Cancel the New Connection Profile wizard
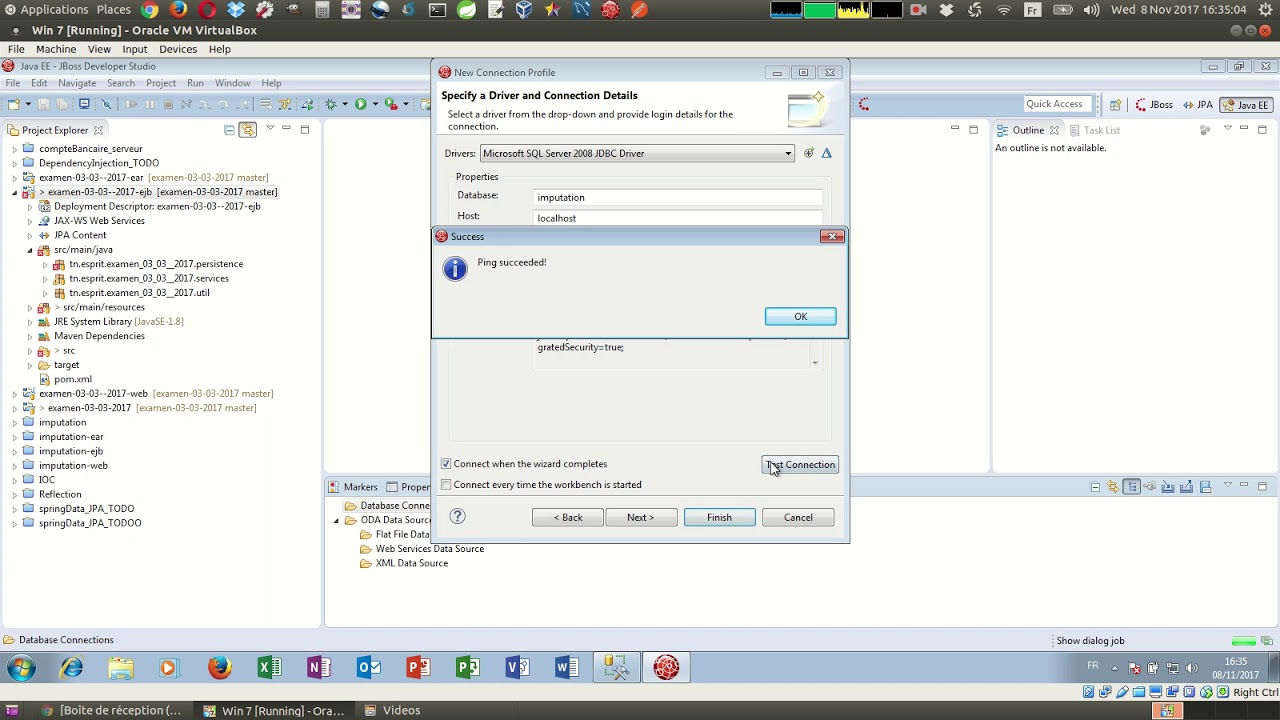The width and height of the screenshot is (1280, 720). click(798, 517)
